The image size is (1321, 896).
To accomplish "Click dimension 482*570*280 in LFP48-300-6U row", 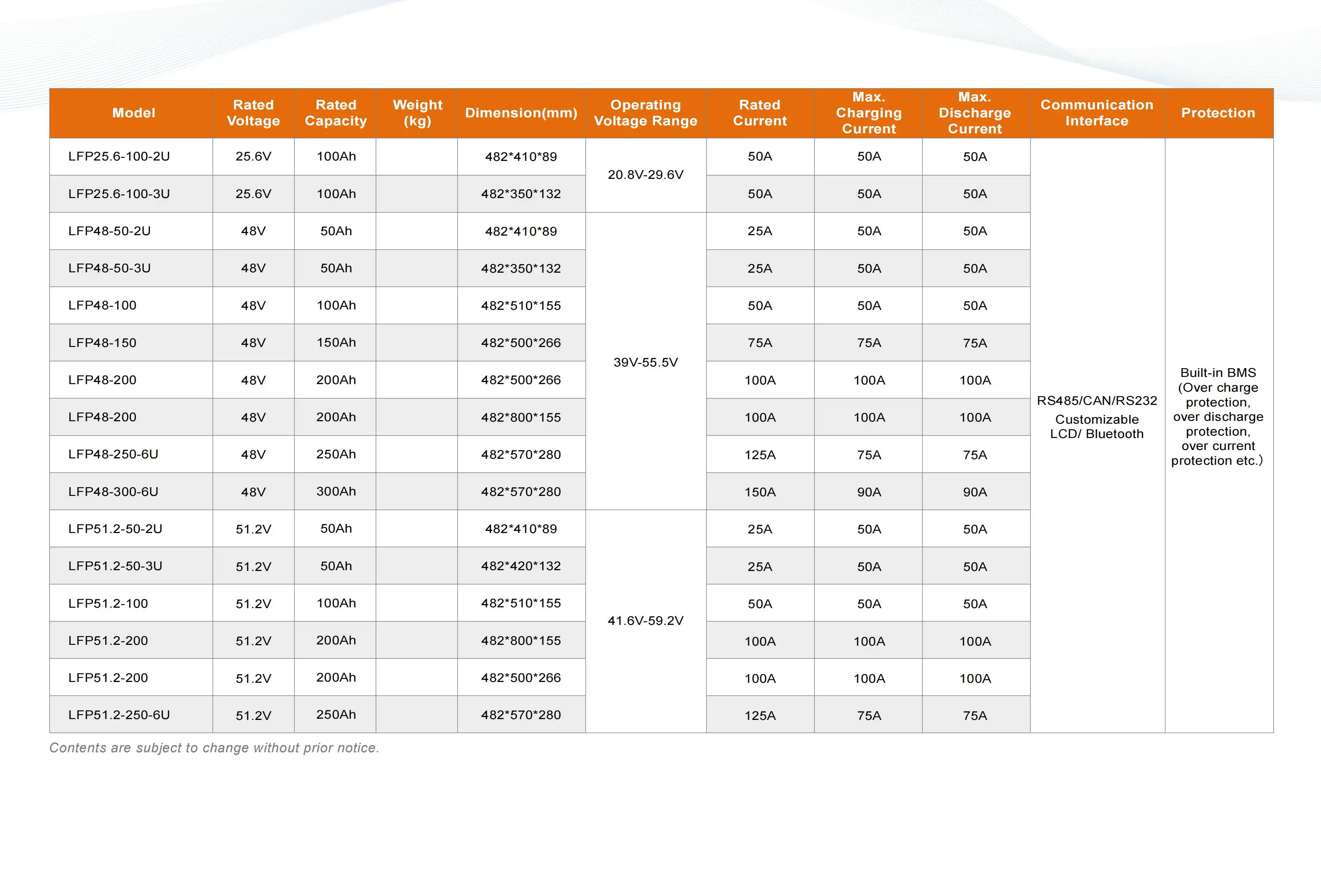I will (x=521, y=492).
